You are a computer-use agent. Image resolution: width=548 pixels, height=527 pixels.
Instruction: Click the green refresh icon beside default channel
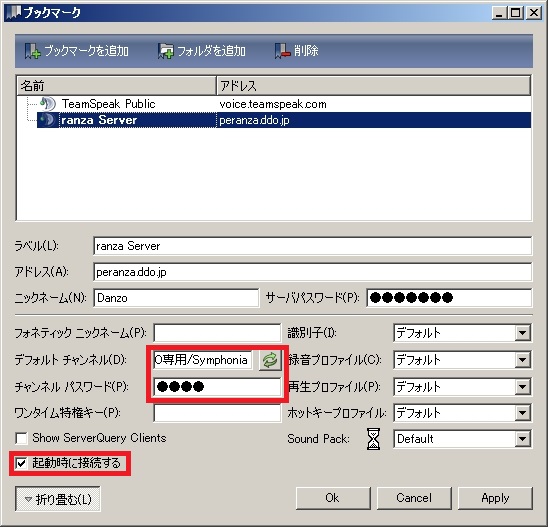270,360
